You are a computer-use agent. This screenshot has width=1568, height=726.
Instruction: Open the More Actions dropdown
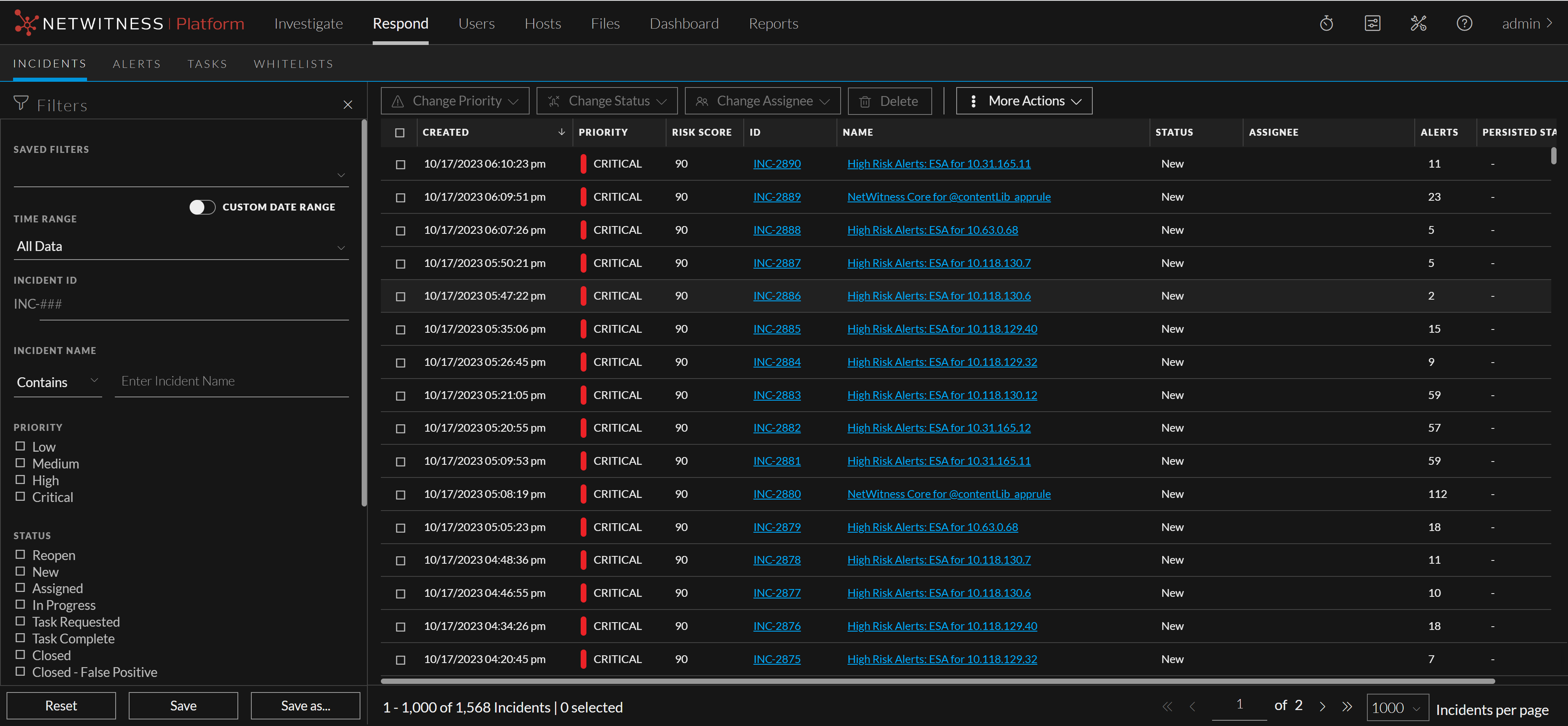pyautogui.click(x=1024, y=101)
